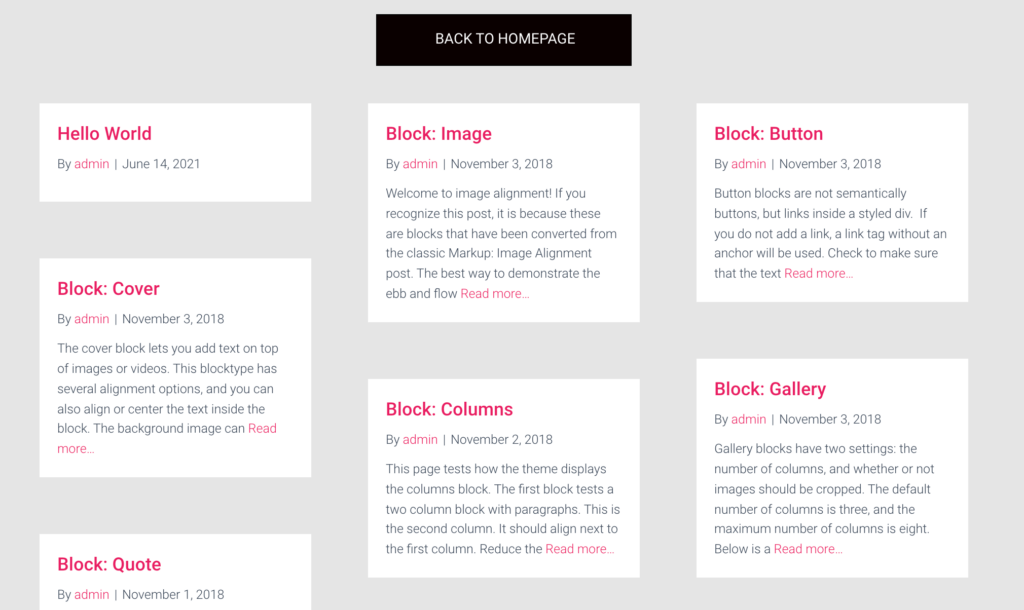This screenshot has height=610, width=1024.
Task: Open the Hello World post
Action: pos(104,133)
